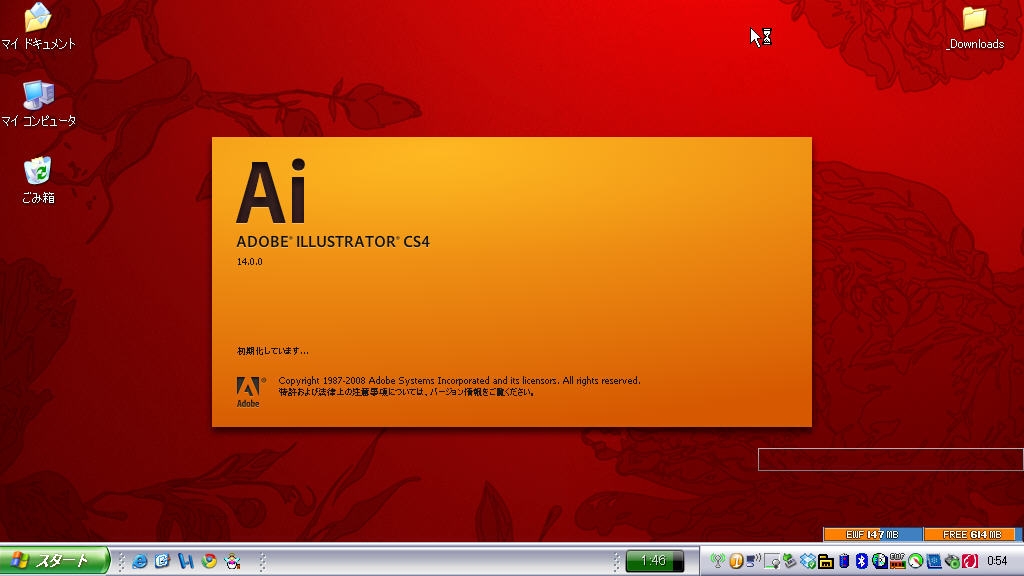Click the green 1:46 battery time indicator
The height and width of the screenshot is (576, 1024).
click(x=654, y=561)
